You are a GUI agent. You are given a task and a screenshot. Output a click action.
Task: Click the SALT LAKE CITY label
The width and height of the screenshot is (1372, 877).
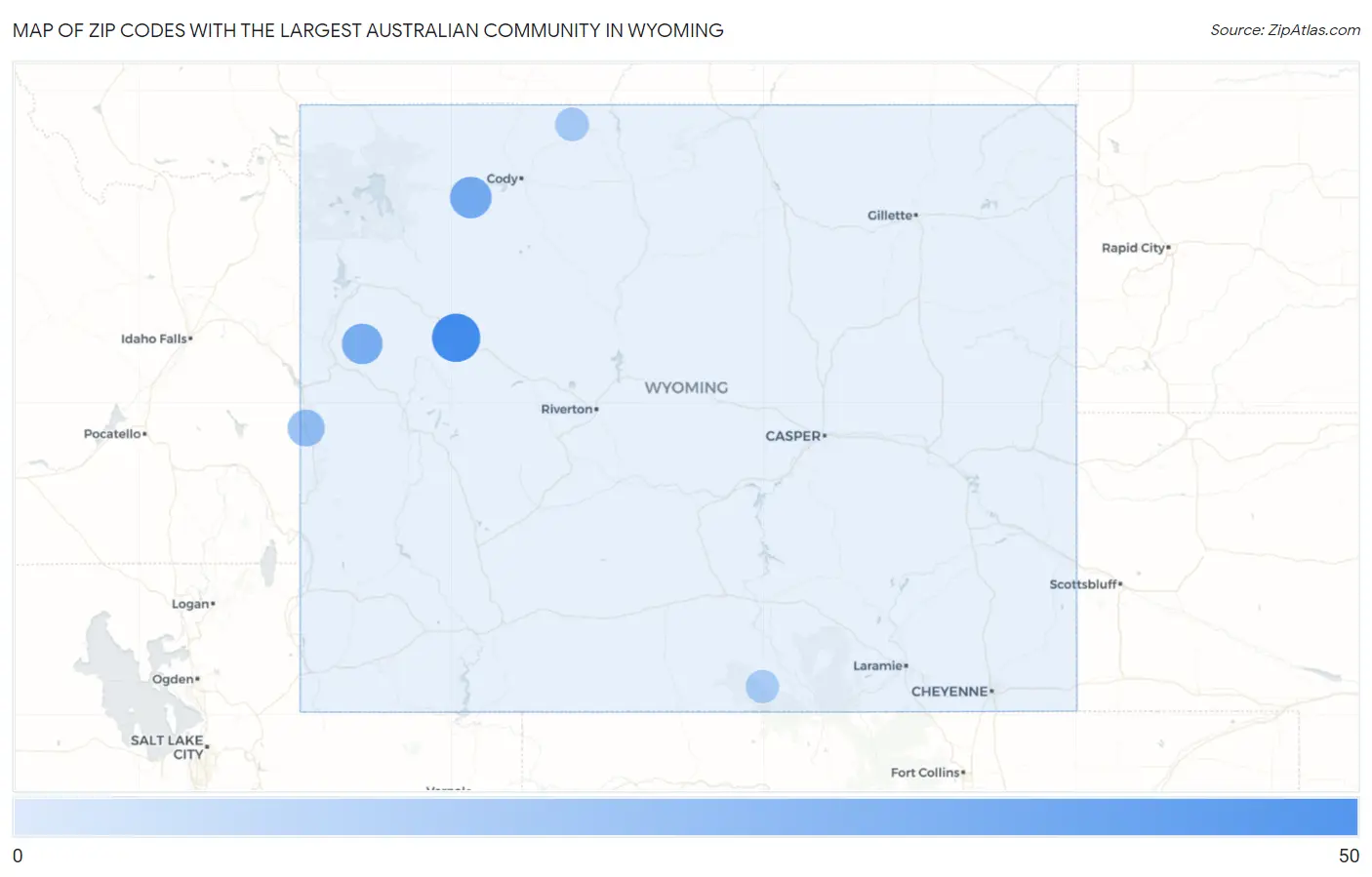(168, 747)
